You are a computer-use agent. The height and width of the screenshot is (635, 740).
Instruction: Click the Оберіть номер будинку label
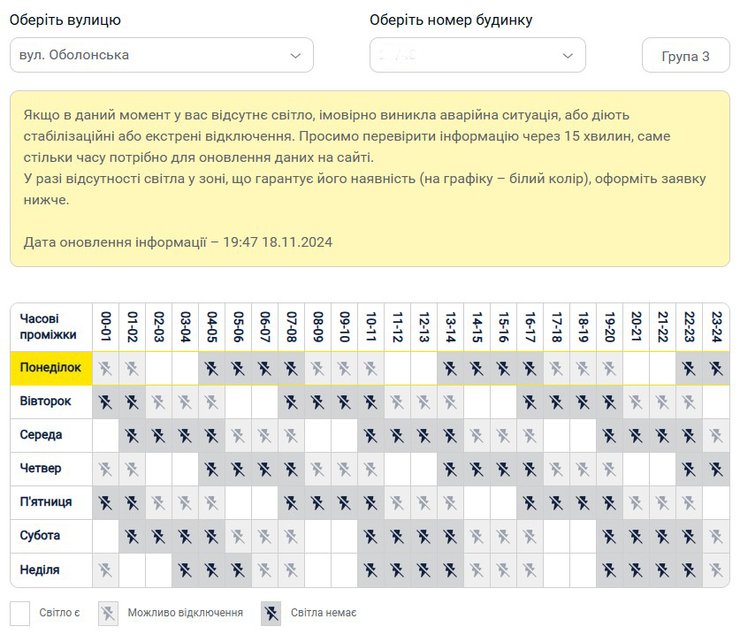click(x=451, y=20)
